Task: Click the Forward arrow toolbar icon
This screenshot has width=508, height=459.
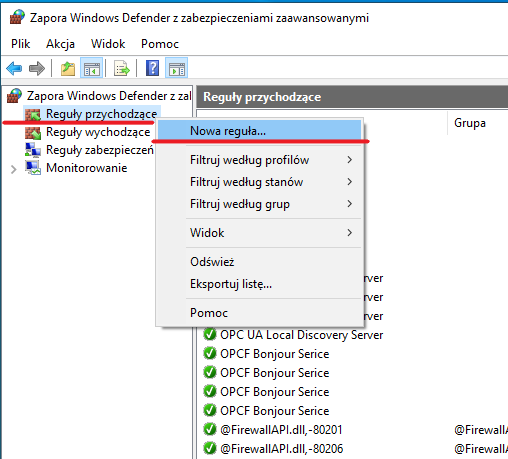Action: [37, 68]
